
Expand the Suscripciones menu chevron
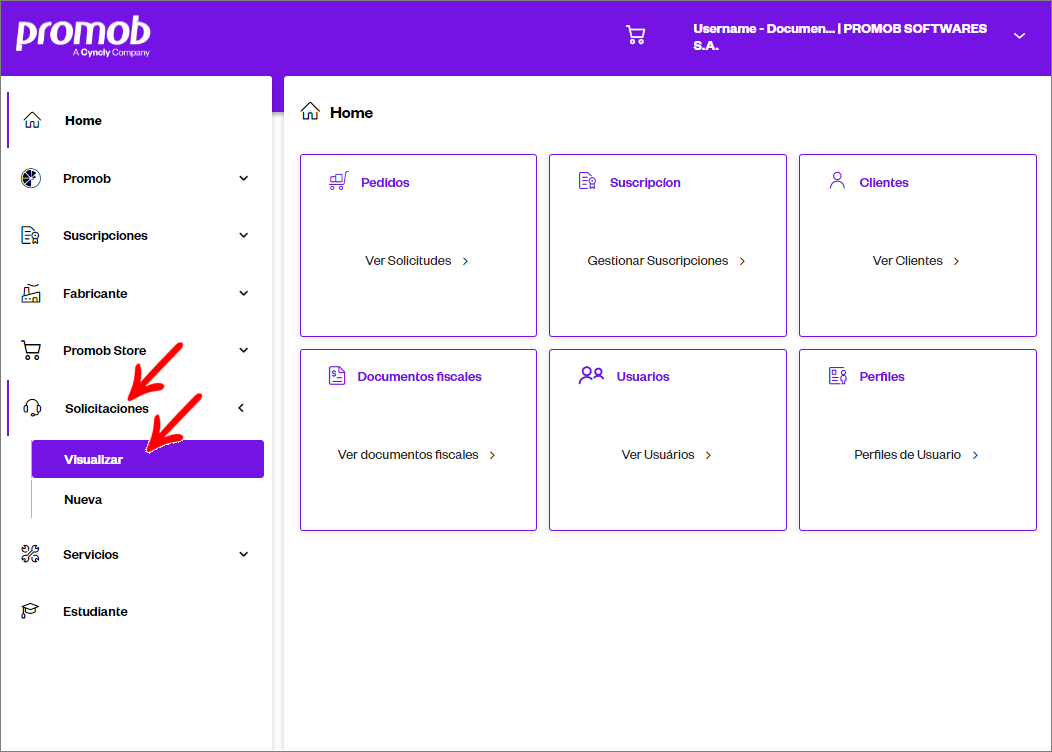point(244,235)
